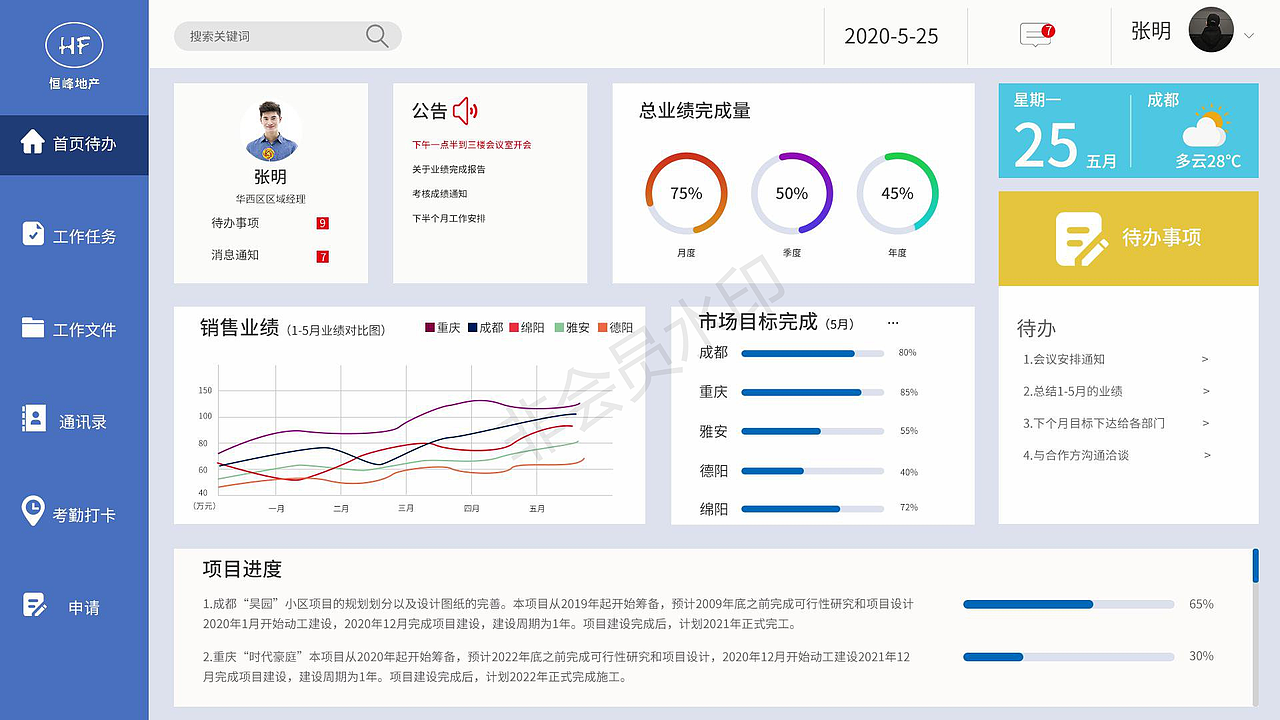Image resolution: width=1280 pixels, height=720 pixels.
Task: Click the 销售业绩 chart title
Action: tap(239, 327)
